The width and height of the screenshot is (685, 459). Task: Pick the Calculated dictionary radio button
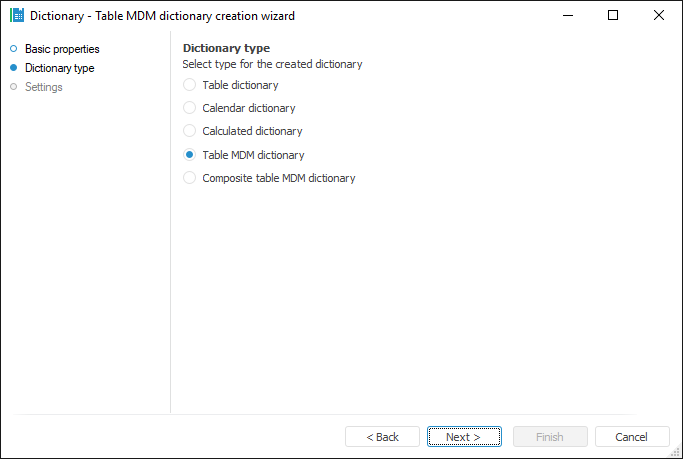pos(190,131)
